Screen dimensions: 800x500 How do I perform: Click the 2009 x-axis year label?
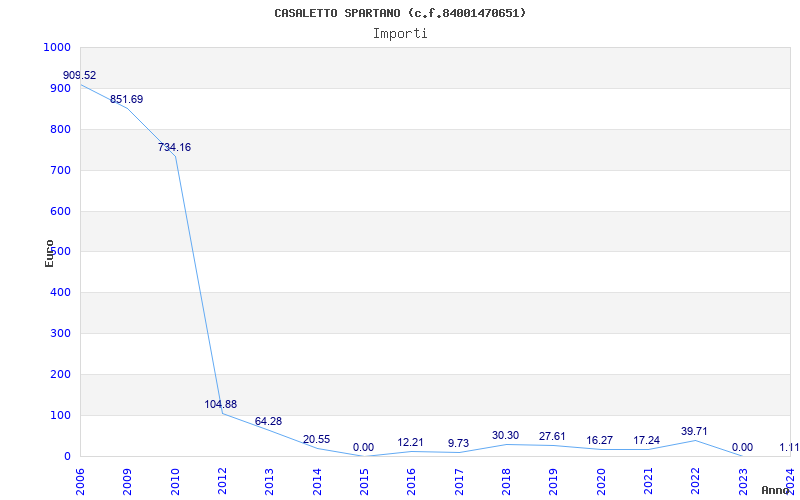127,482
